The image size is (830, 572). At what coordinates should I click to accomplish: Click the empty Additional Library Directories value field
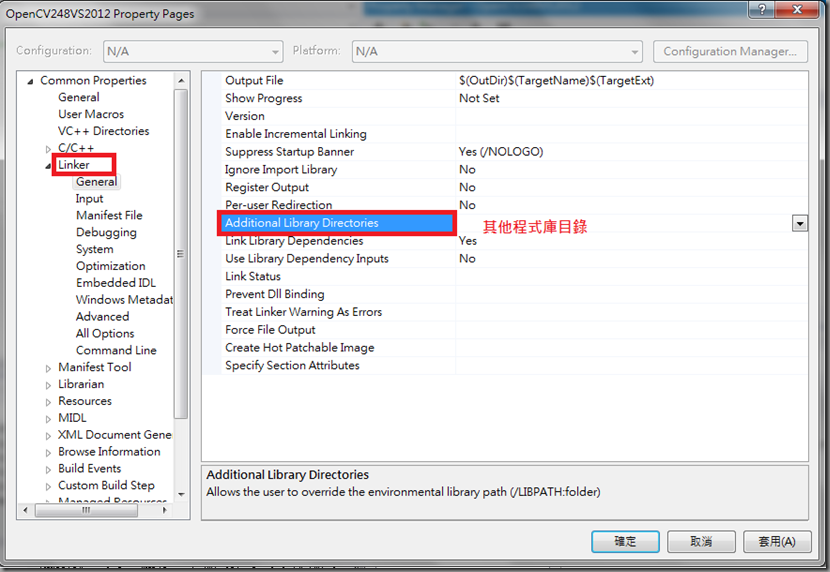click(x=625, y=224)
